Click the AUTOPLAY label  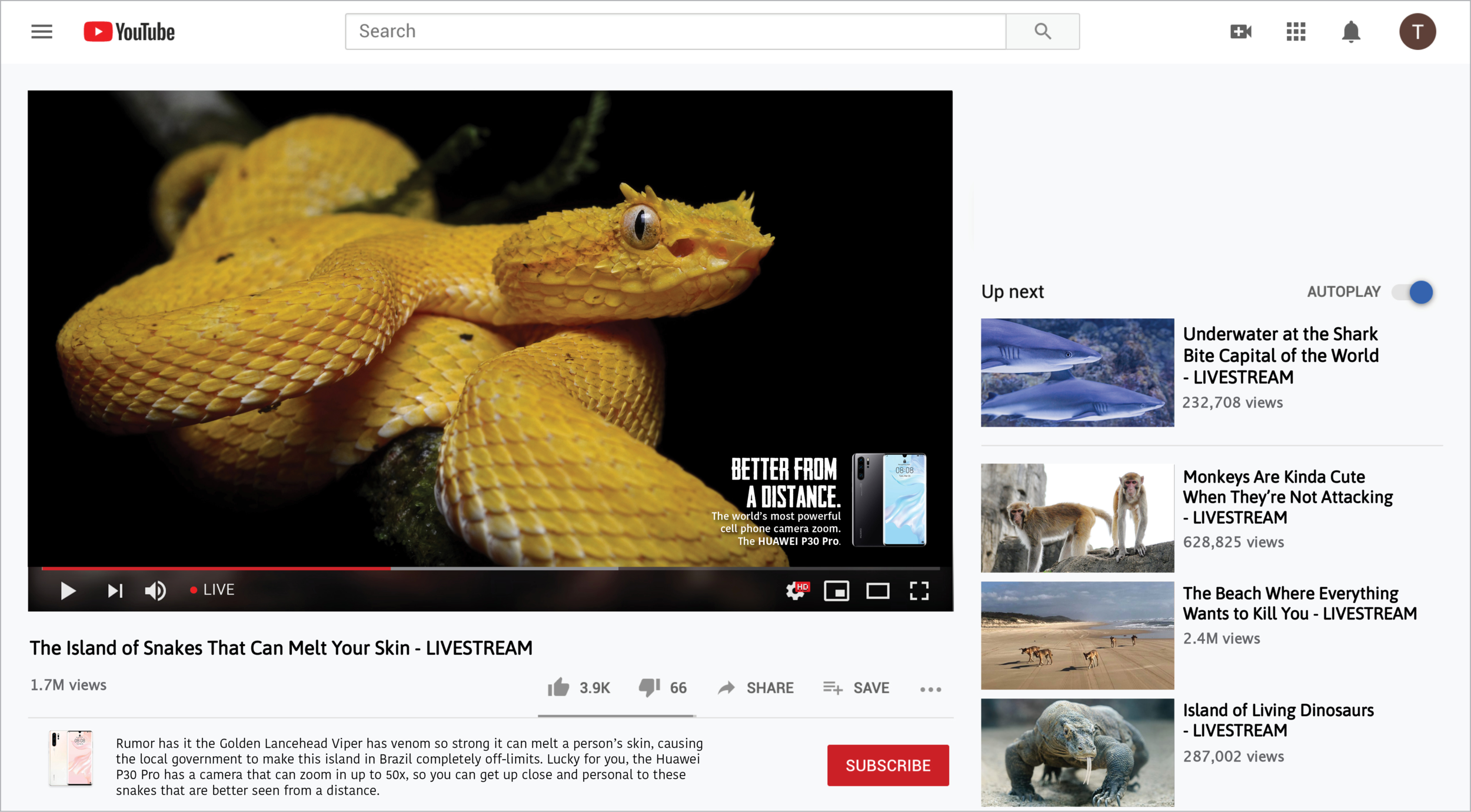(1344, 292)
